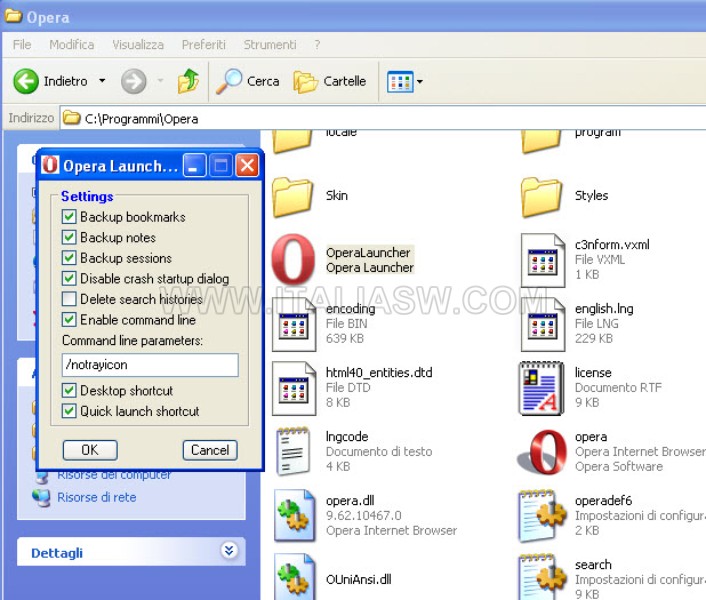The height and width of the screenshot is (600, 706).
Task: Select the c3nform.vxml file name text
Action: coord(612,245)
